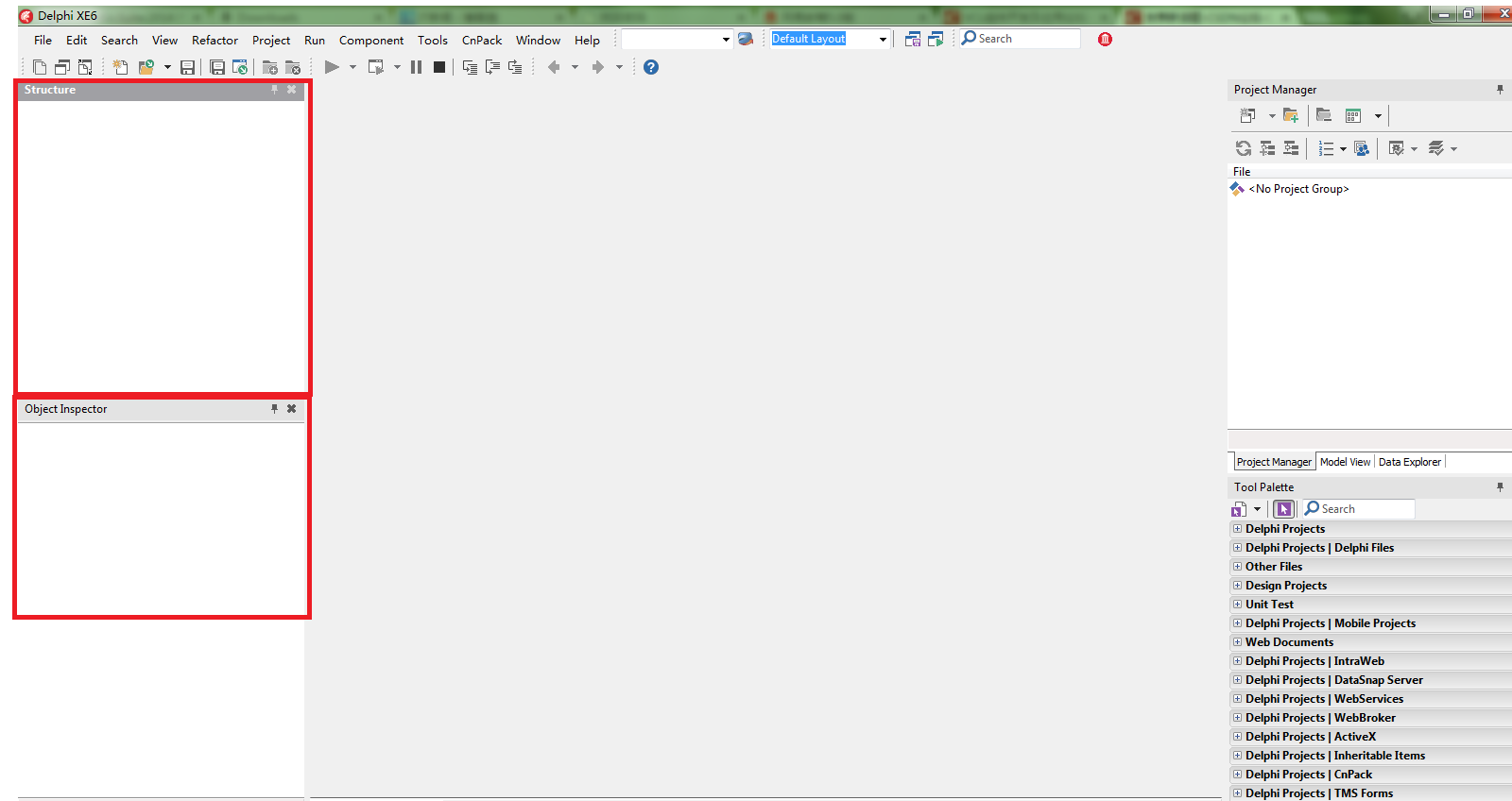This screenshot has height=801, width=1512.
Task: Close the Structure panel
Action: [x=292, y=90]
